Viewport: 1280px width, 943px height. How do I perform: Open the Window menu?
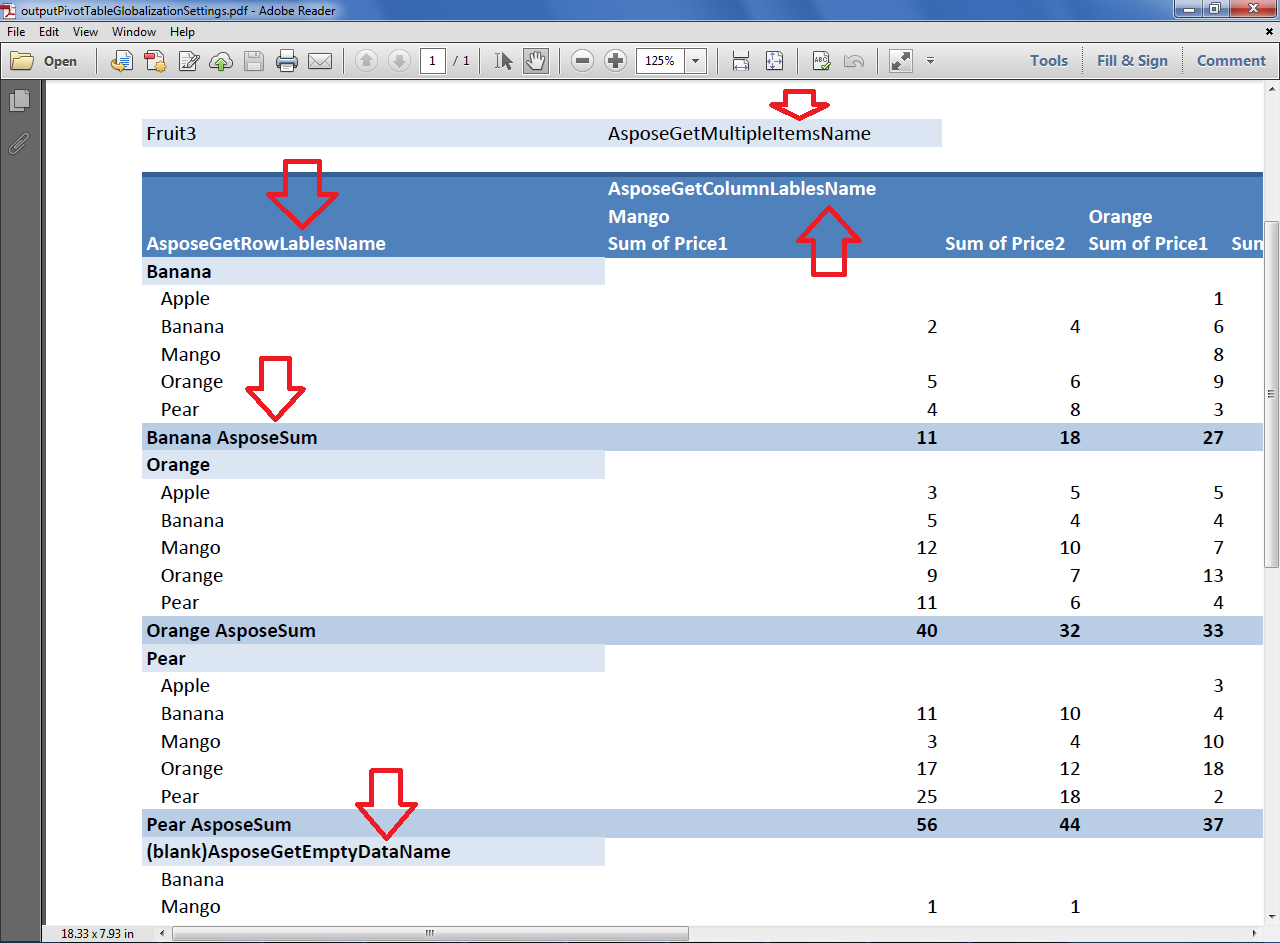coord(133,32)
